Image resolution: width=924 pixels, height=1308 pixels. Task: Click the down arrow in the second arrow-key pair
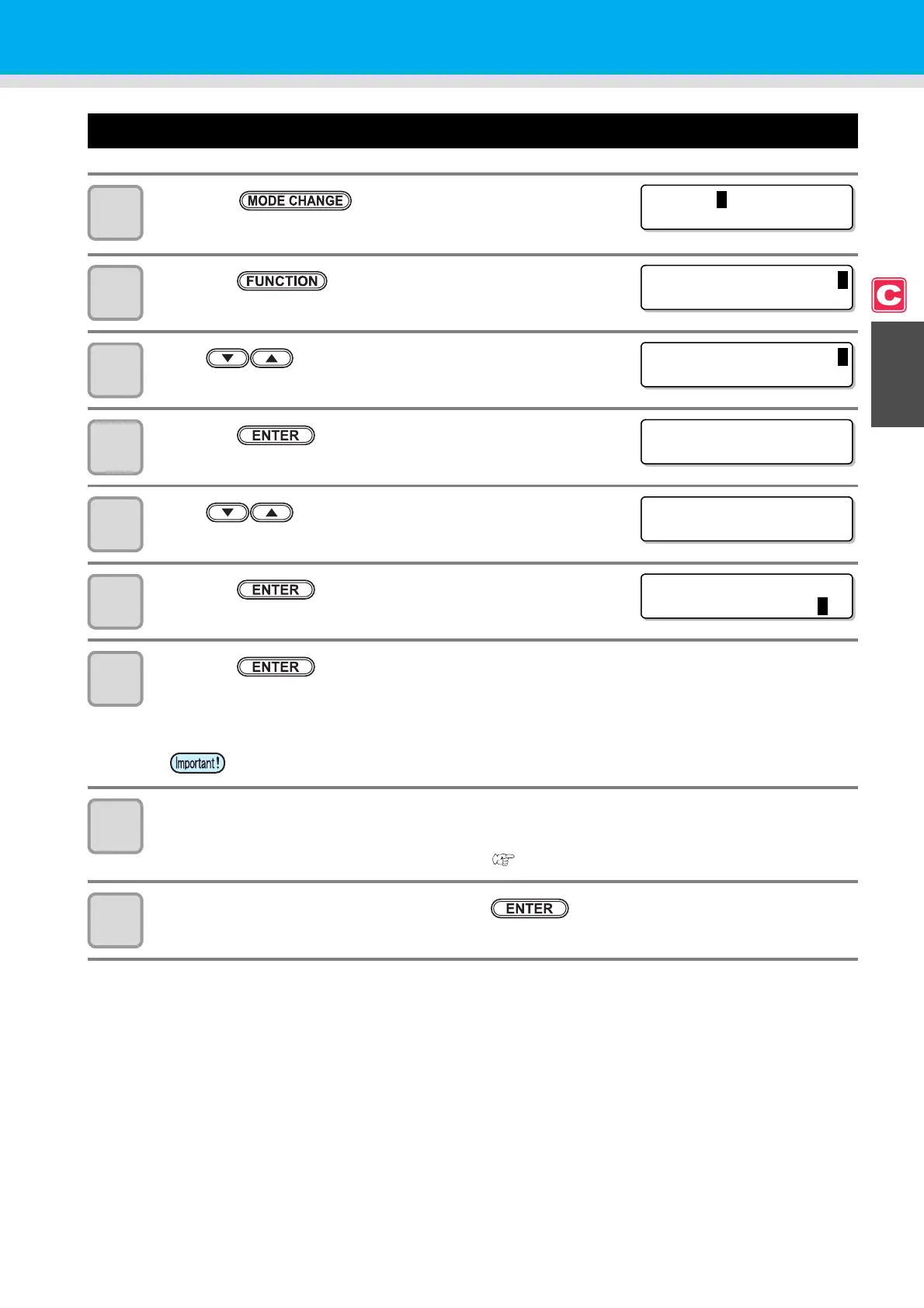coord(228,513)
